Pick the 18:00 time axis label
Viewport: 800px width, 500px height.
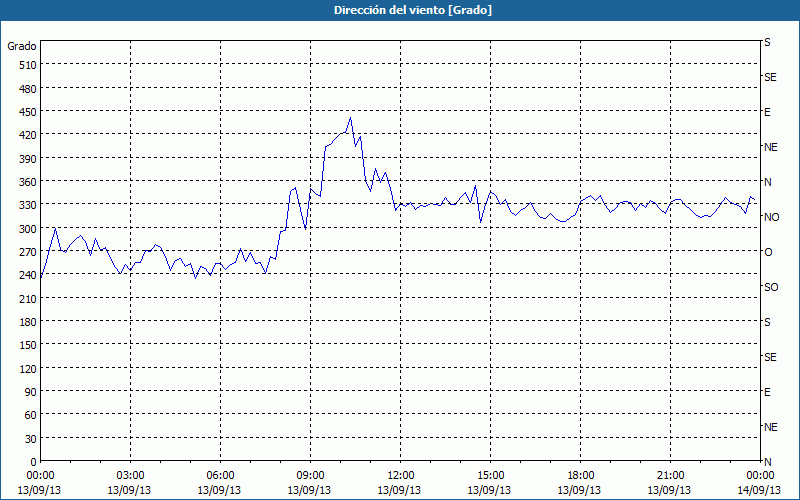(580, 476)
